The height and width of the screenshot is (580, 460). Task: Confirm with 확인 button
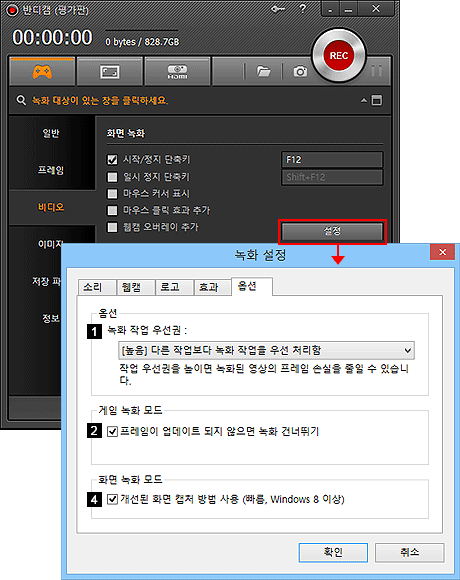pyautogui.click(x=333, y=552)
